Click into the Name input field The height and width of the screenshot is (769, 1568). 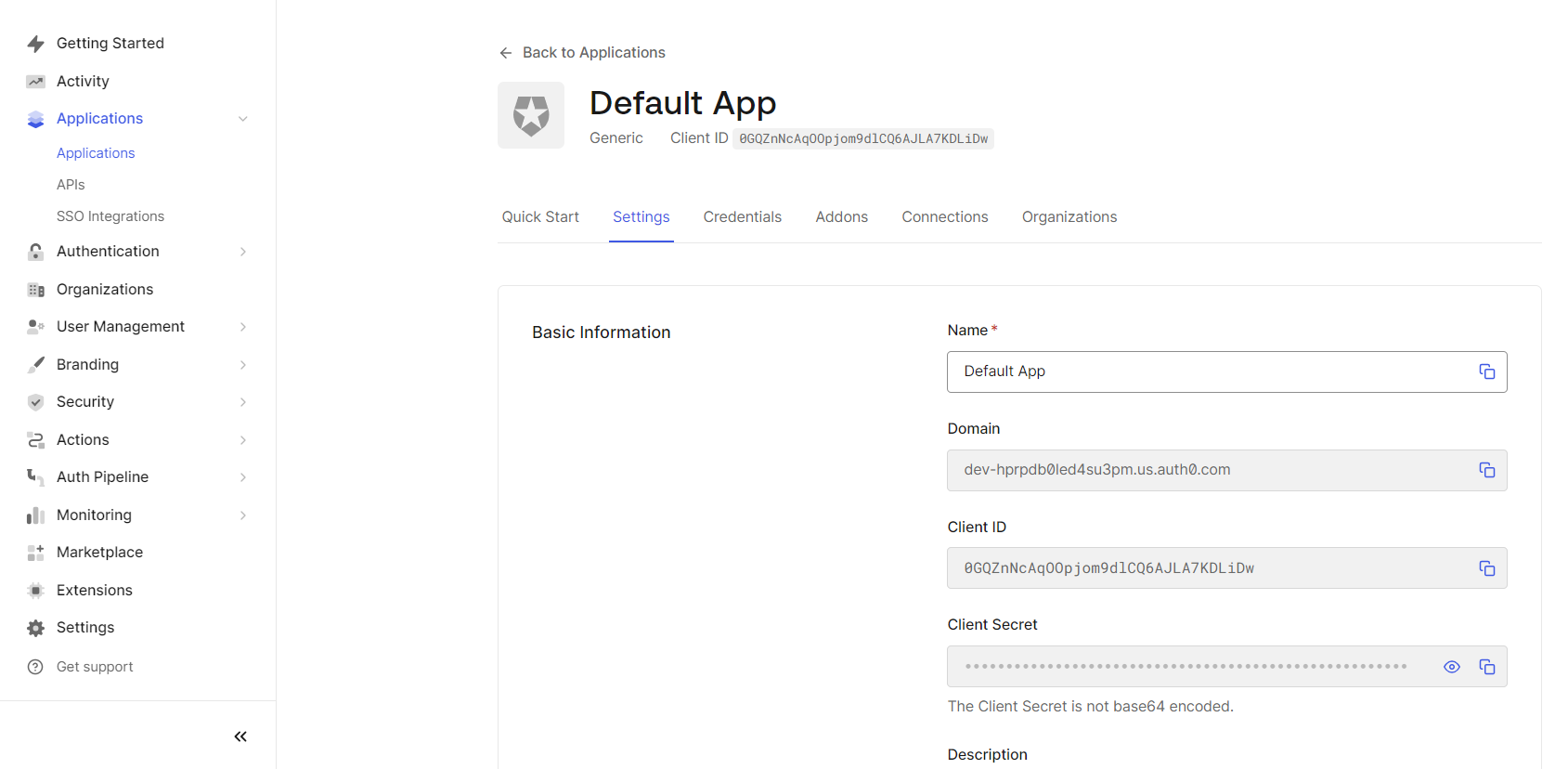click(1207, 371)
